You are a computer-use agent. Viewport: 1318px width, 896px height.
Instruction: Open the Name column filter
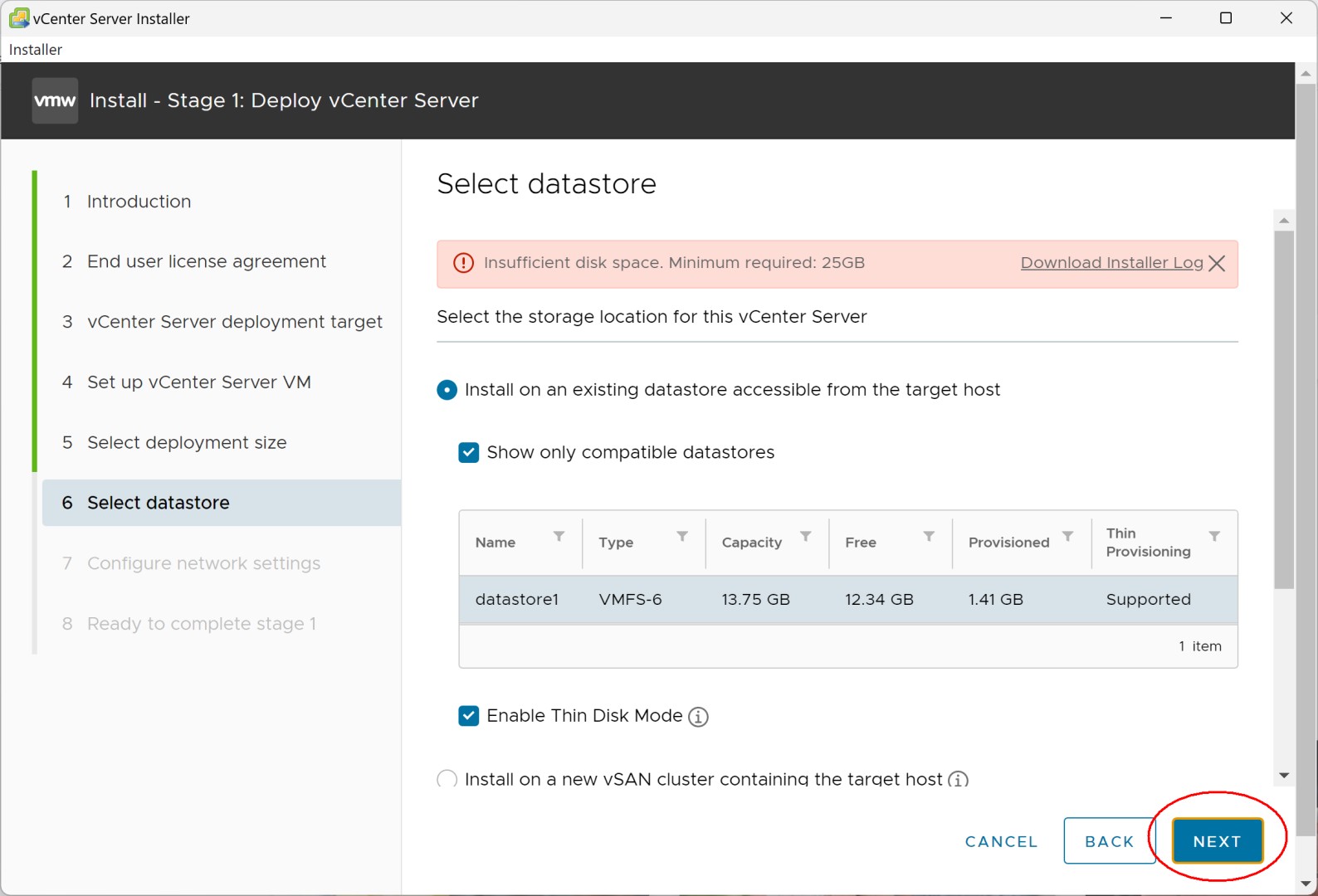(559, 536)
